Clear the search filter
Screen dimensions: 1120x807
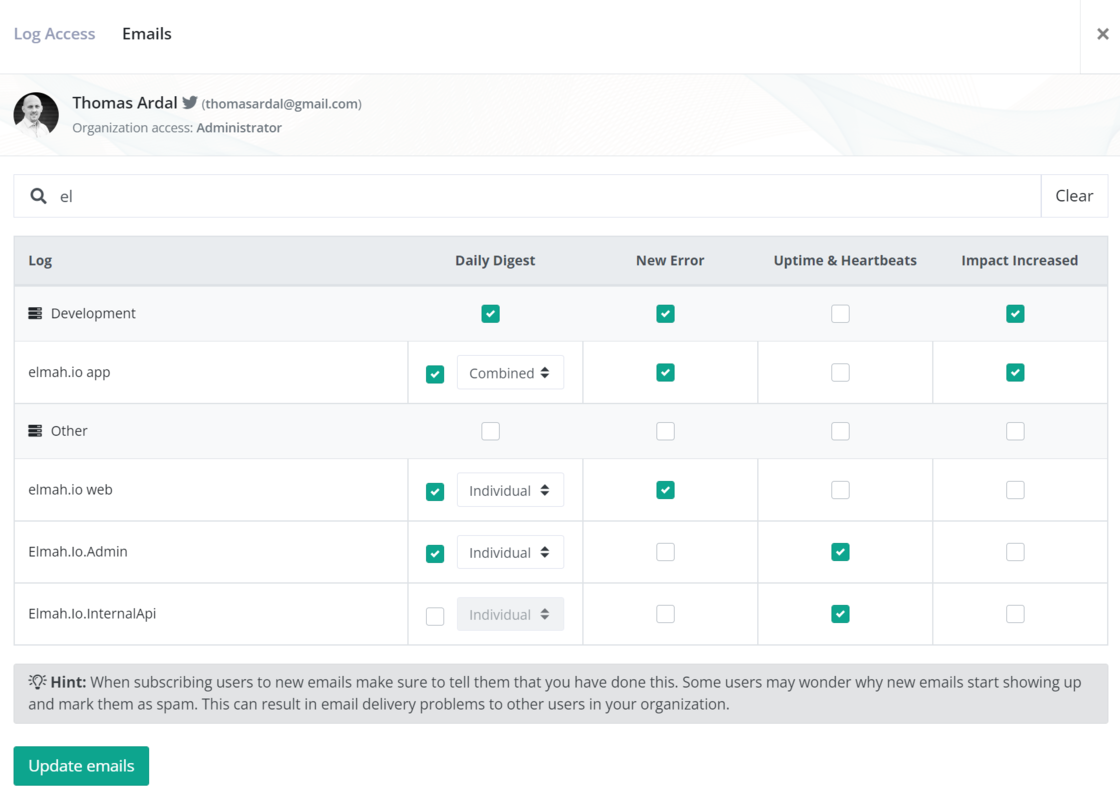(1074, 196)
